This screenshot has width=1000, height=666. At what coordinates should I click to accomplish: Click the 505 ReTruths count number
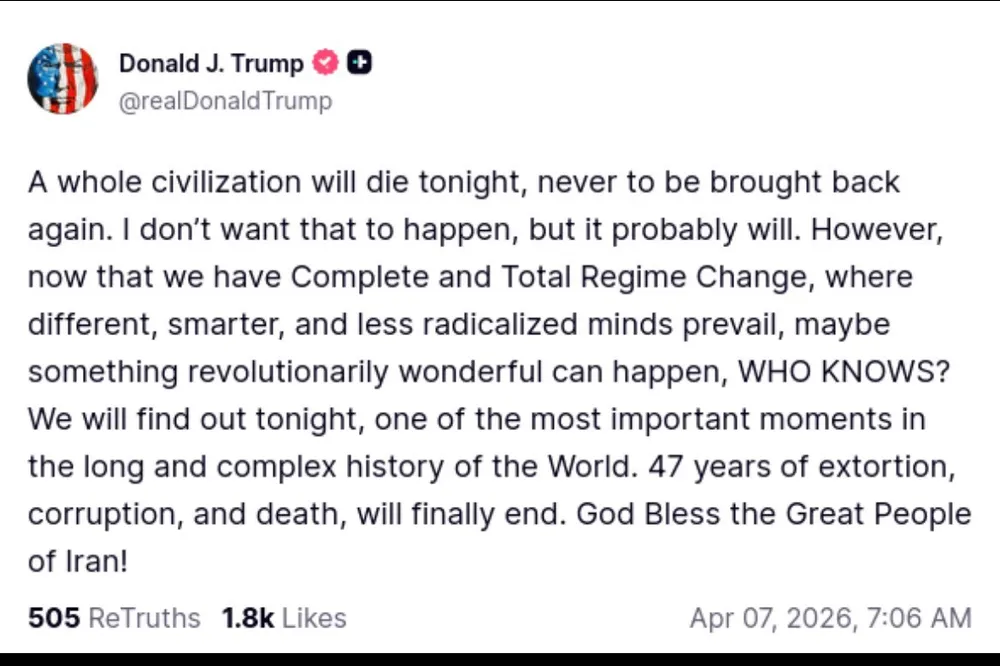click(53, 618)
